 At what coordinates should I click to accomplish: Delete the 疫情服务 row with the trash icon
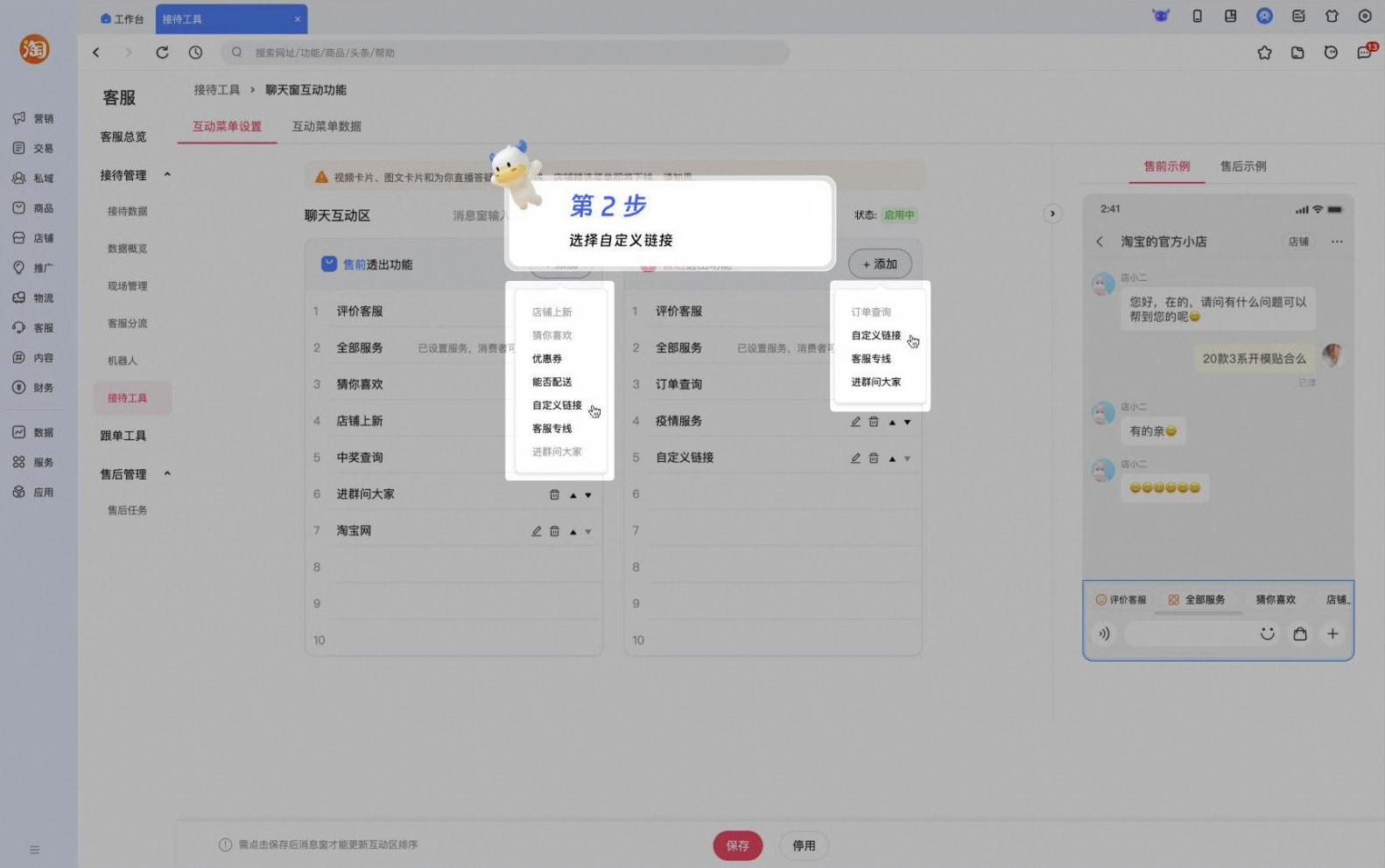pyautogui.click(x=873, y=422)
